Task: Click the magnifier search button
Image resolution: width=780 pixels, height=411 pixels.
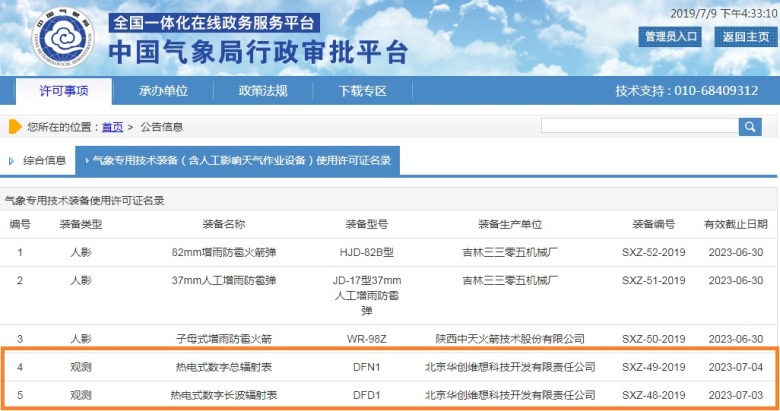Action: [x=750, y=126]
